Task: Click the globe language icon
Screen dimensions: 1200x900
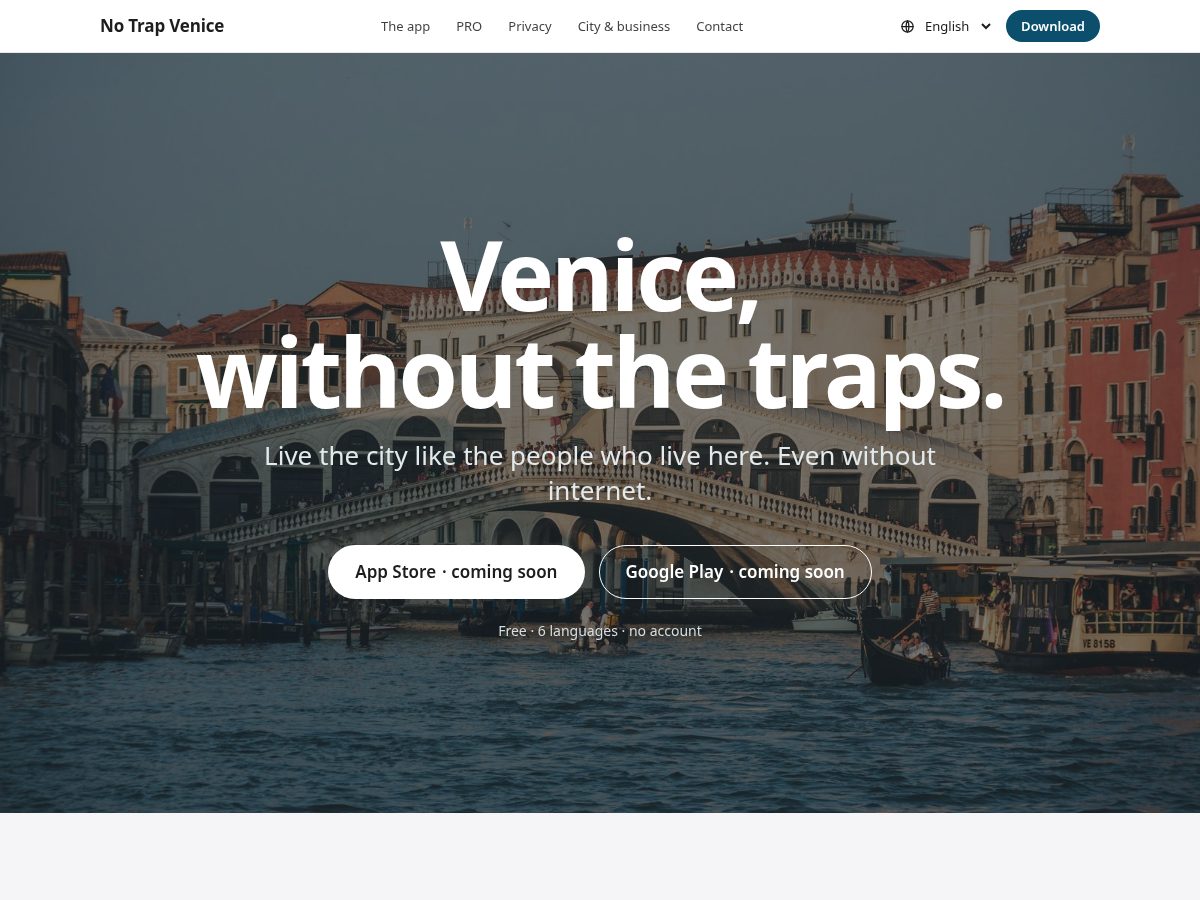Action: coord(907,27)
